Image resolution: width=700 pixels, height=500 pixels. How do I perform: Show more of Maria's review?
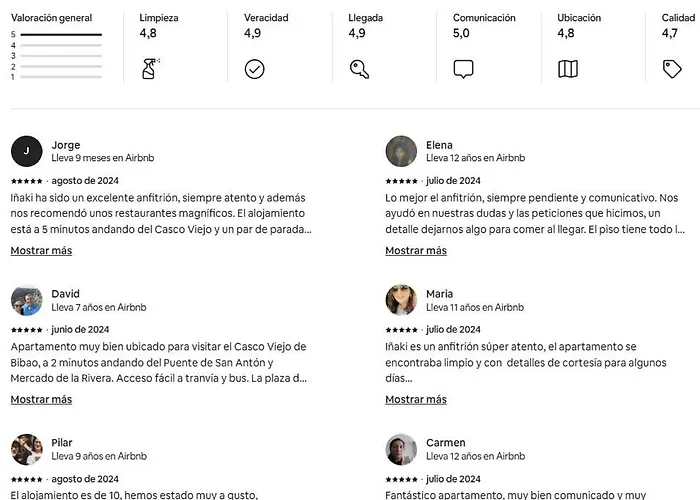(x=416, y=399)
